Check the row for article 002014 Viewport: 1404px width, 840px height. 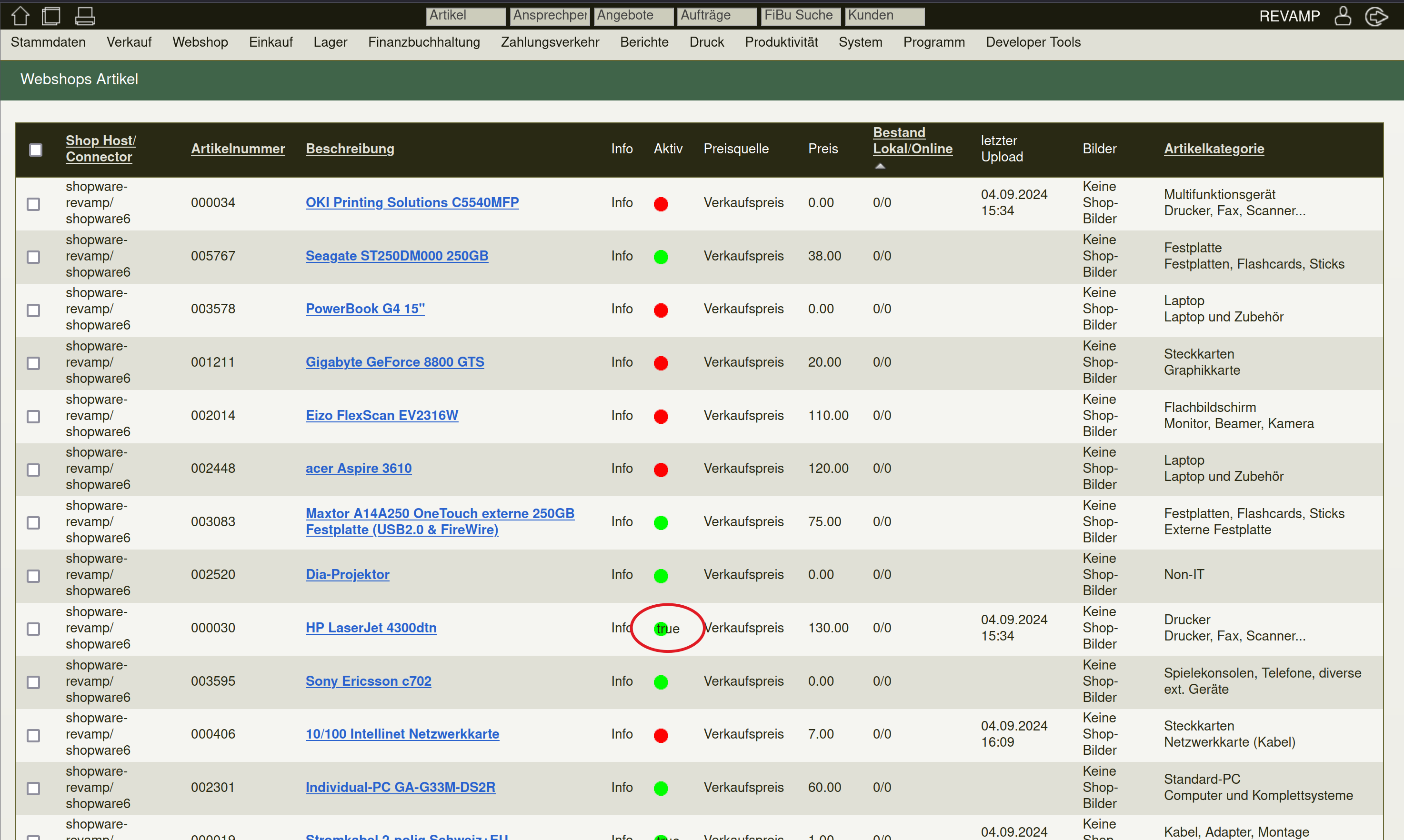pyautogui.click(x=33, y=416)
